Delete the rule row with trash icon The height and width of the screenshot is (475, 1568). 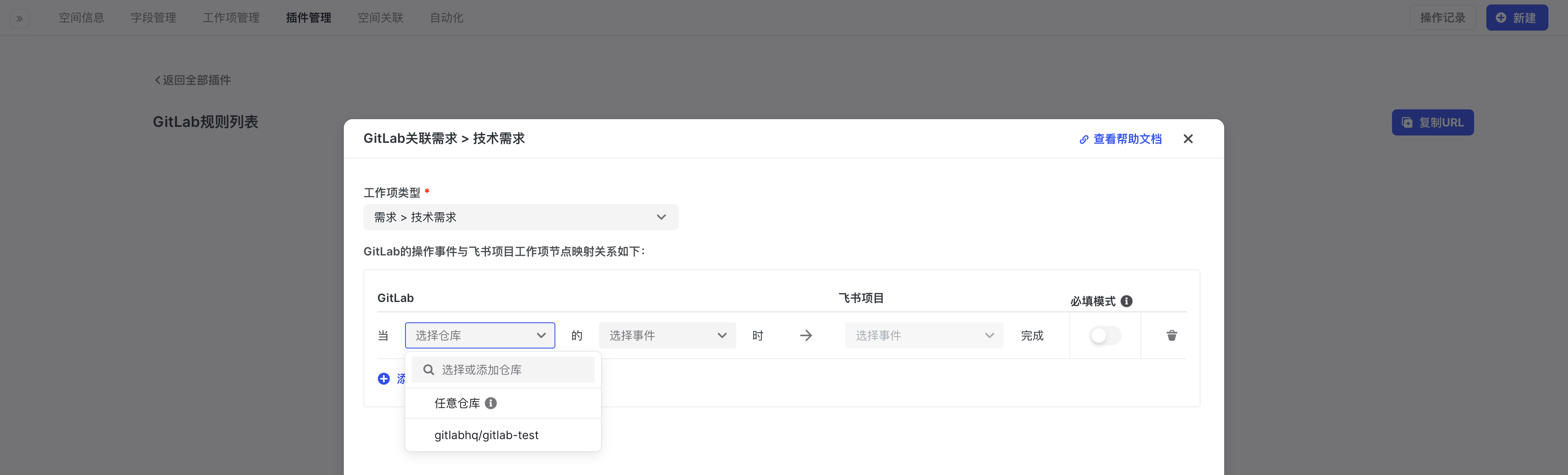[1171, 335]
